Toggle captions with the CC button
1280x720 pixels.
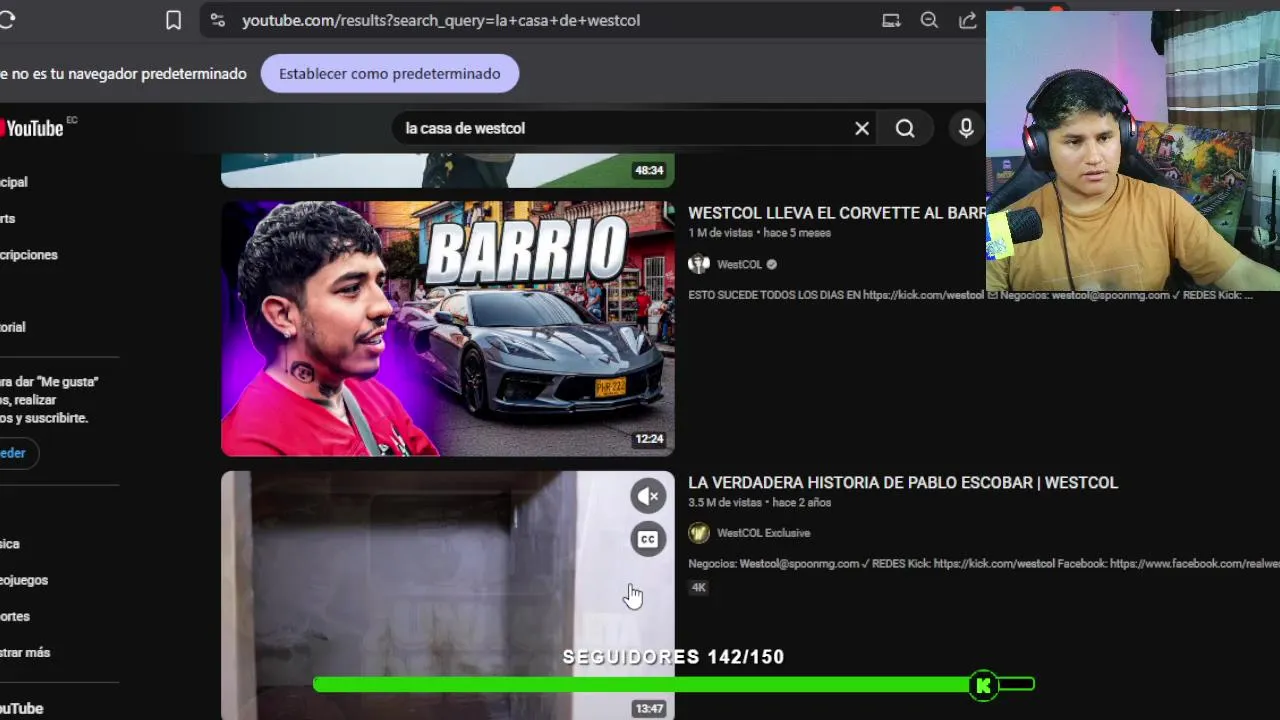pyautogui.click(x=648, y=540)
